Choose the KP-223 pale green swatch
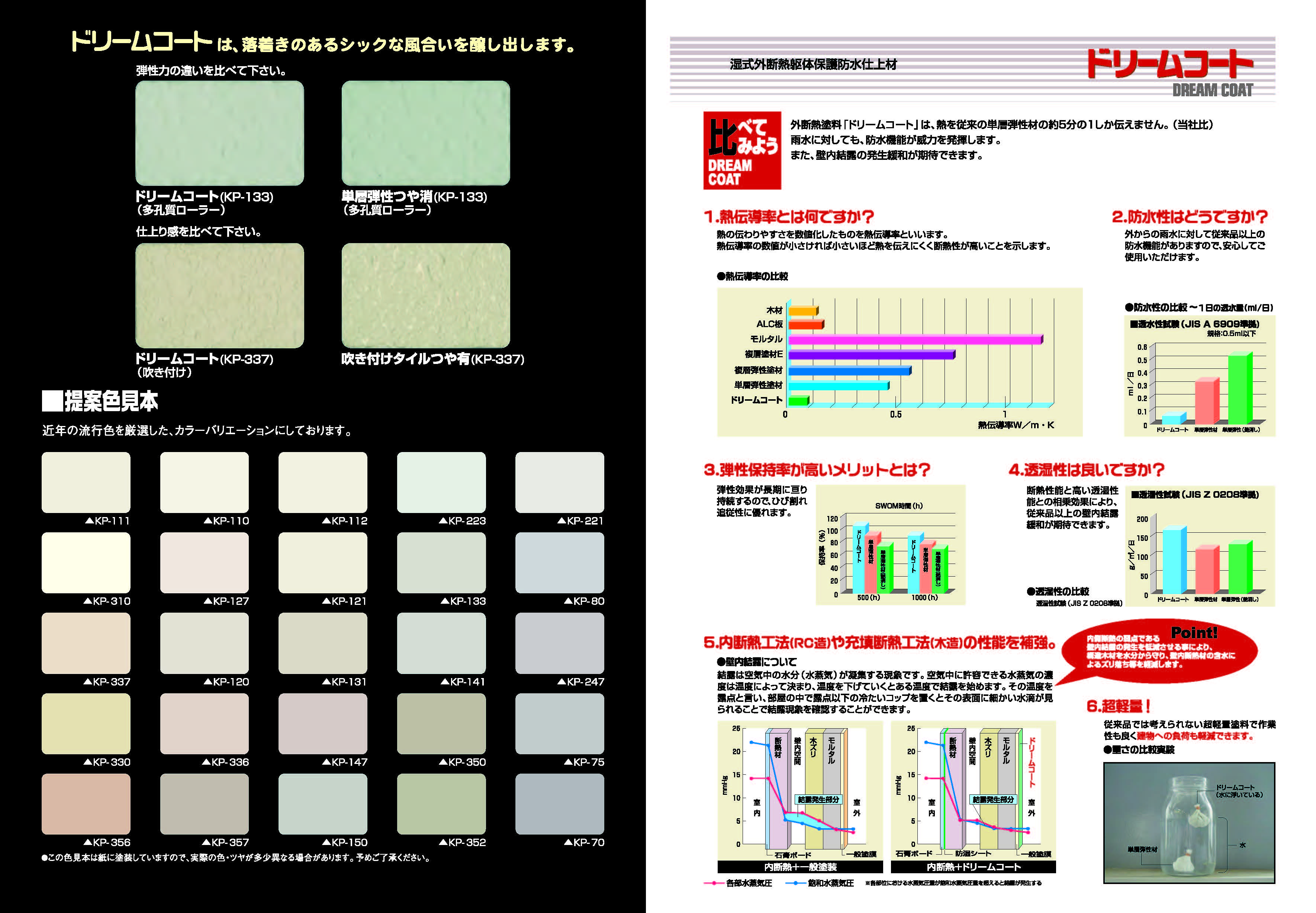Screen dimensions: 1316x913 point(441,482)
